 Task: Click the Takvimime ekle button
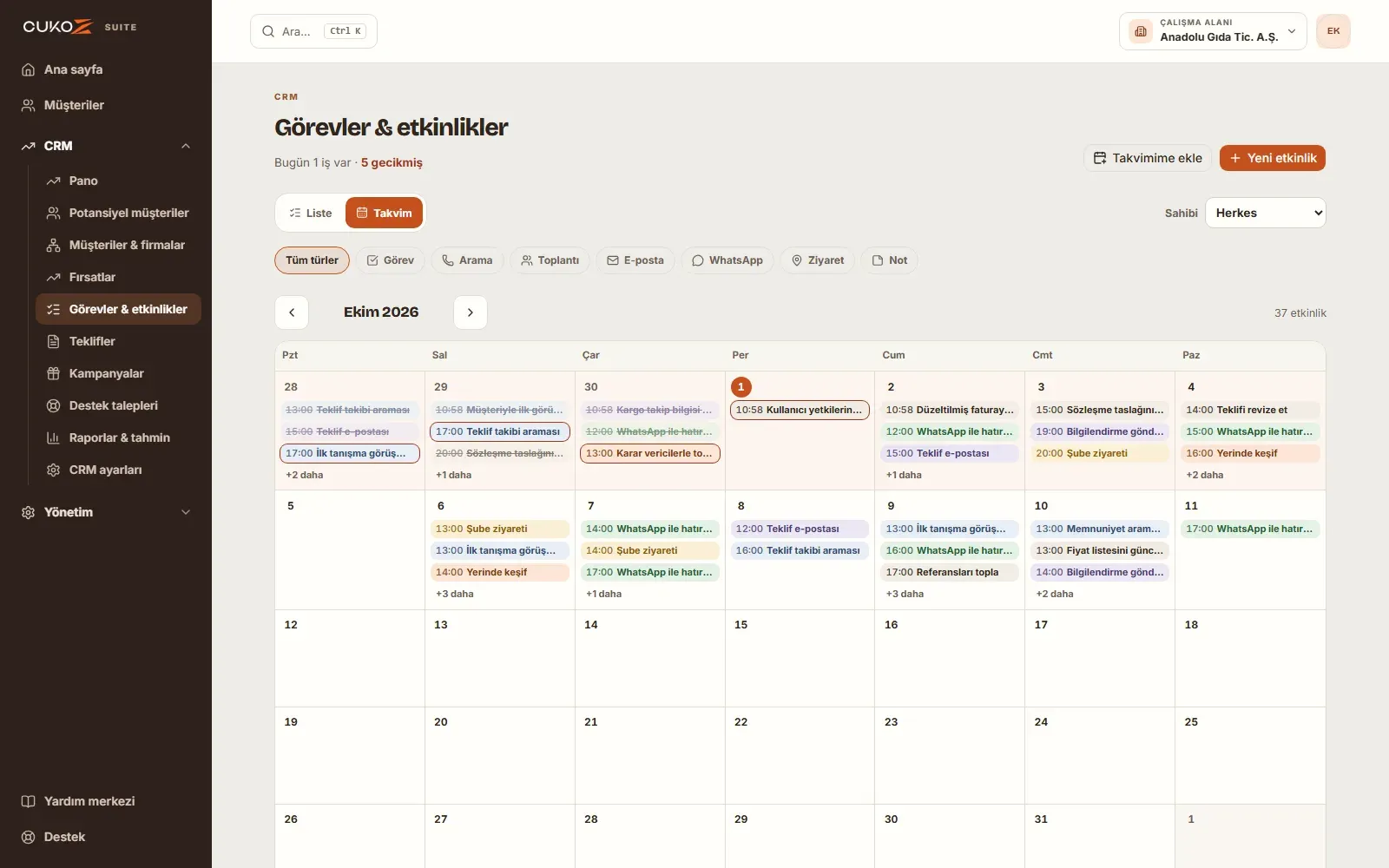pos(1148,158)
